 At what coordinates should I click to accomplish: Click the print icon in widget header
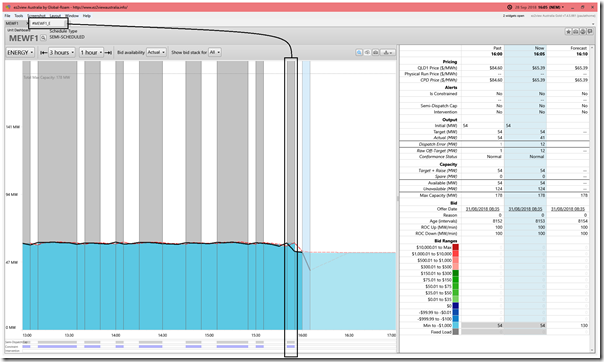tap(575, 32)
